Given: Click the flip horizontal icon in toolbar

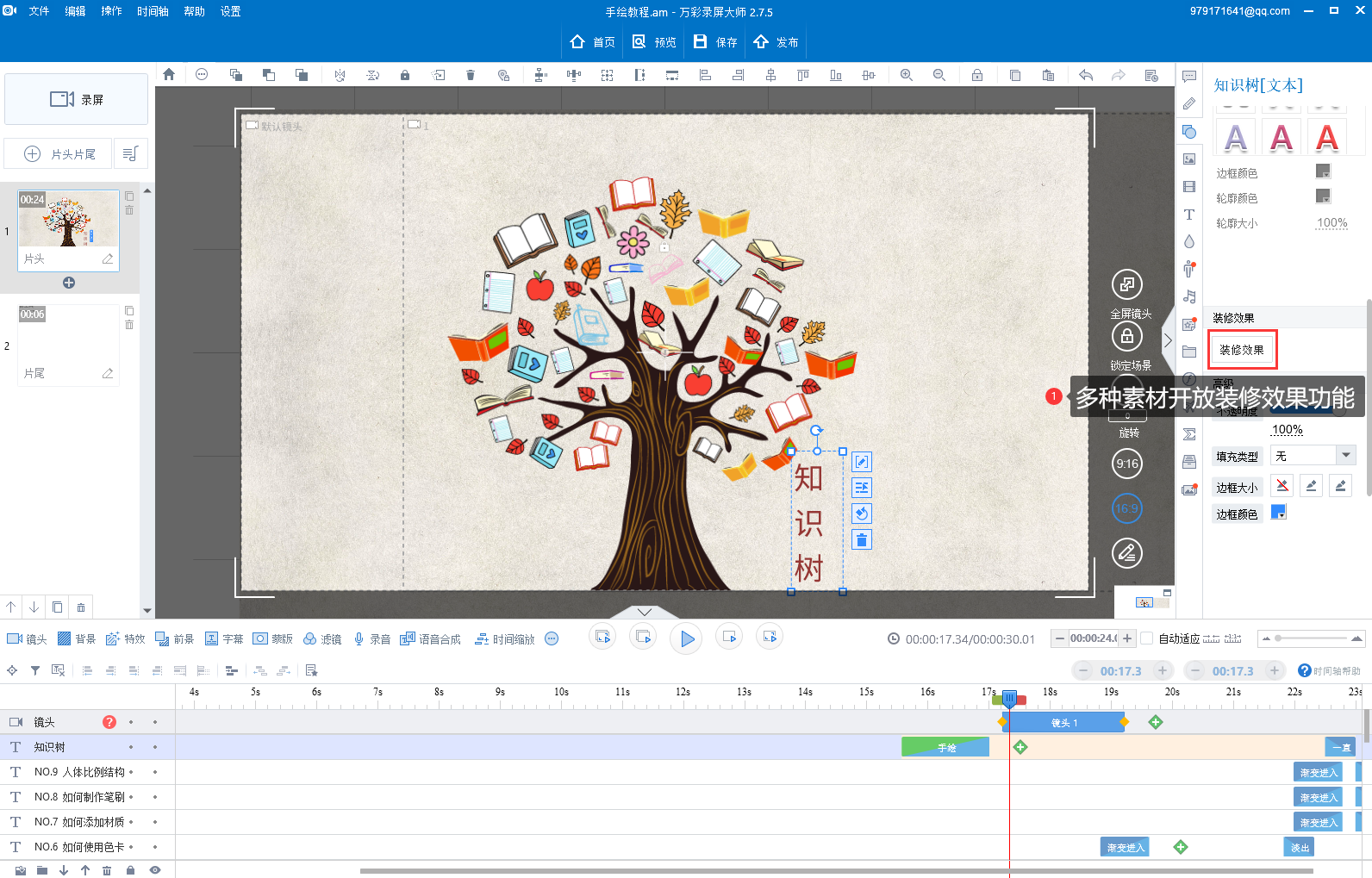Looking at the screenshot, I should coord(340,75).
